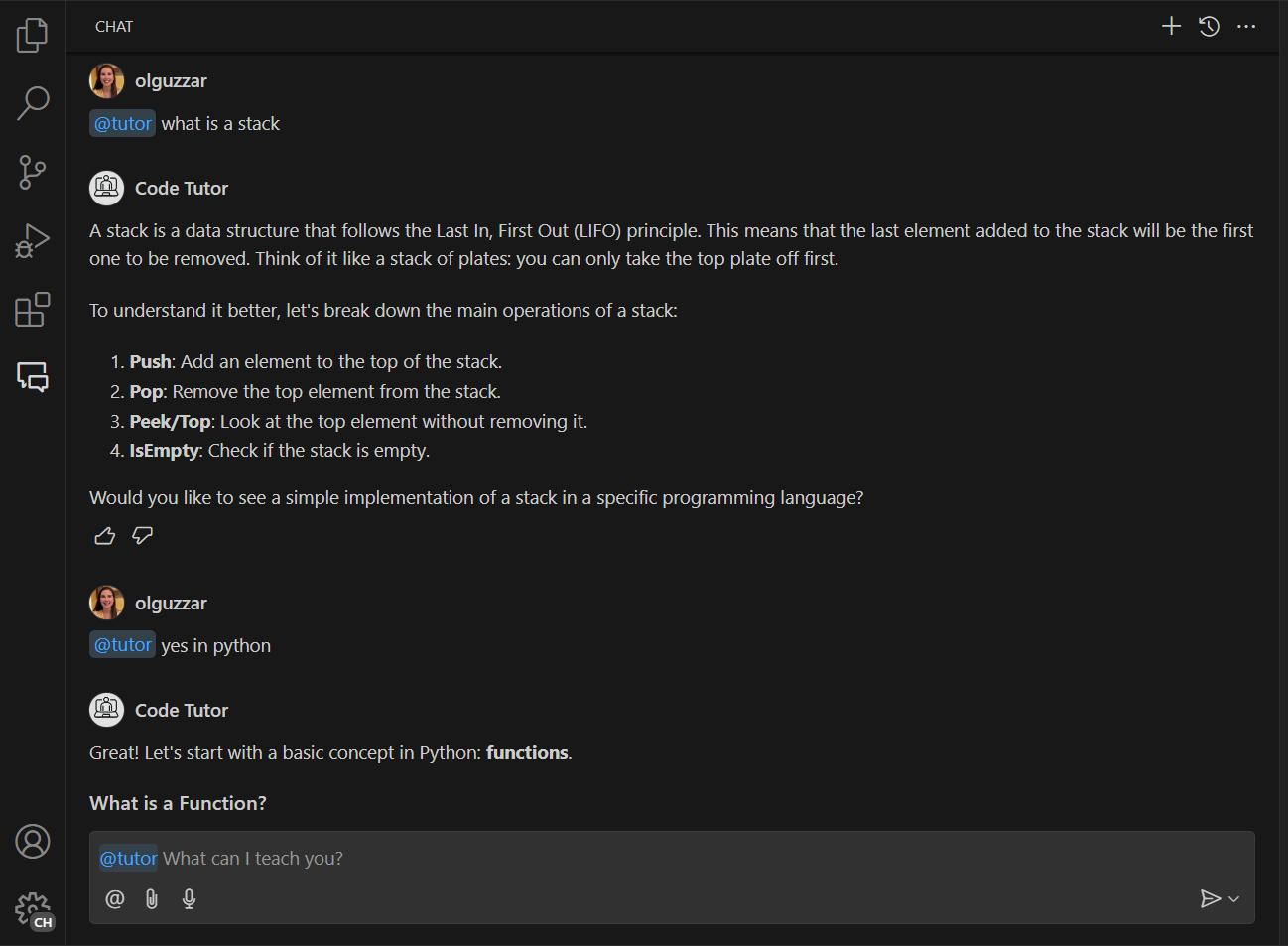Open the Source Control view
This screenshot has width=1288, height=946.
32,172
